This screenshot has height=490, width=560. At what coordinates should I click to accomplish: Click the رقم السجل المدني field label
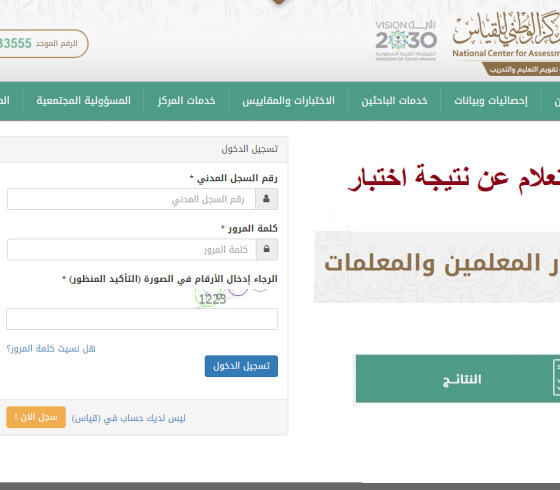[x=234, y=178]
